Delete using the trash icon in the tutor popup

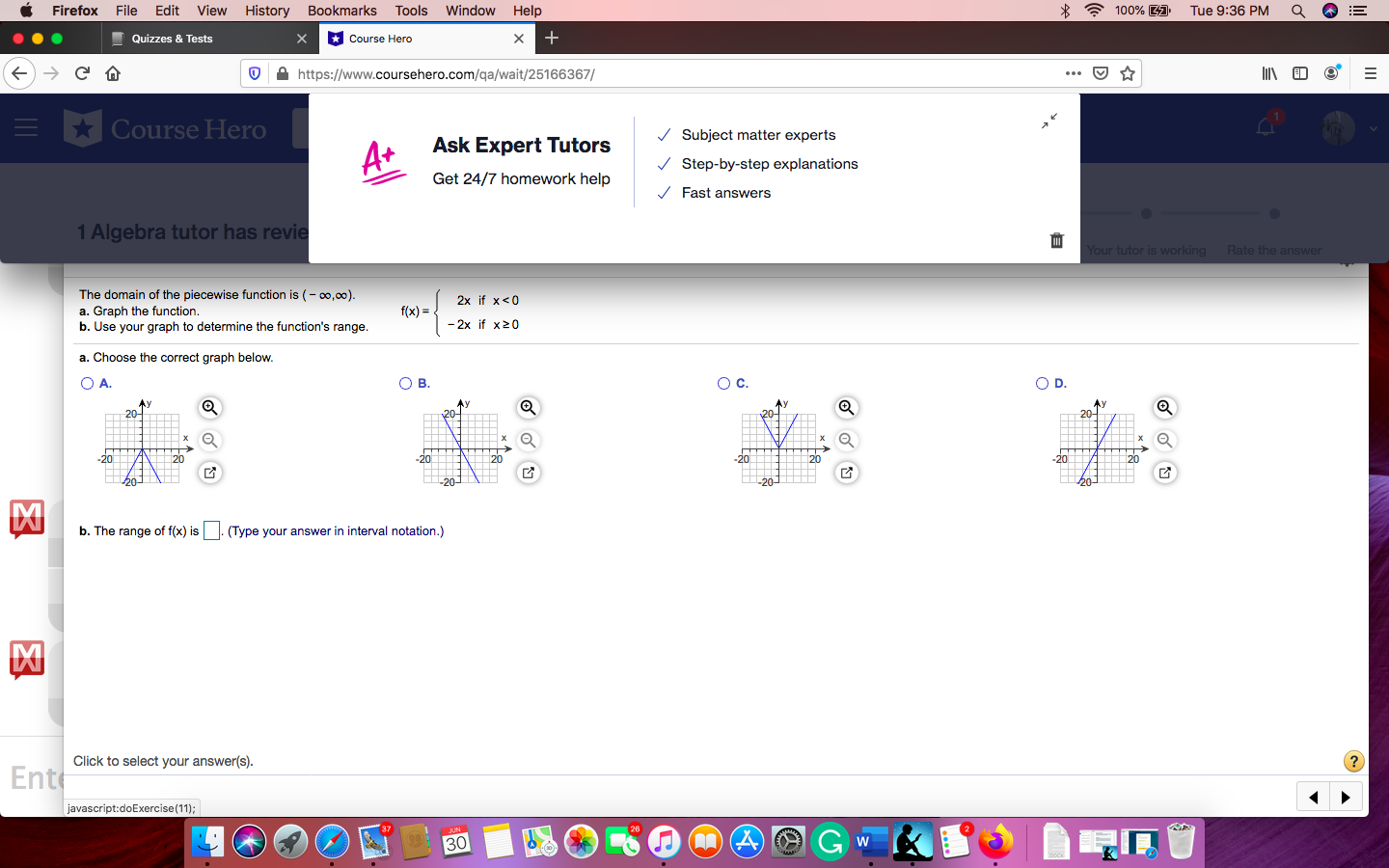pyautogui.click(x=1056, y=240)
